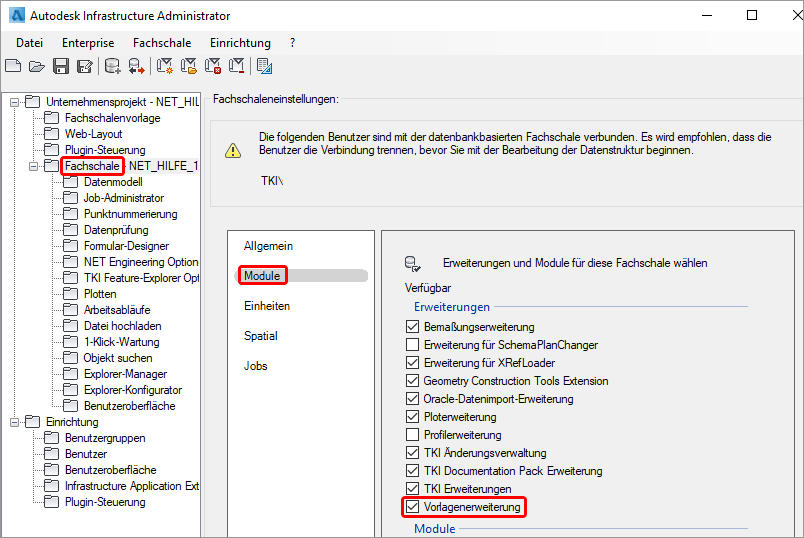Click the database with arrows icon
The width and height of the screenshot is (804, 538).
click(x=136, y=66)
